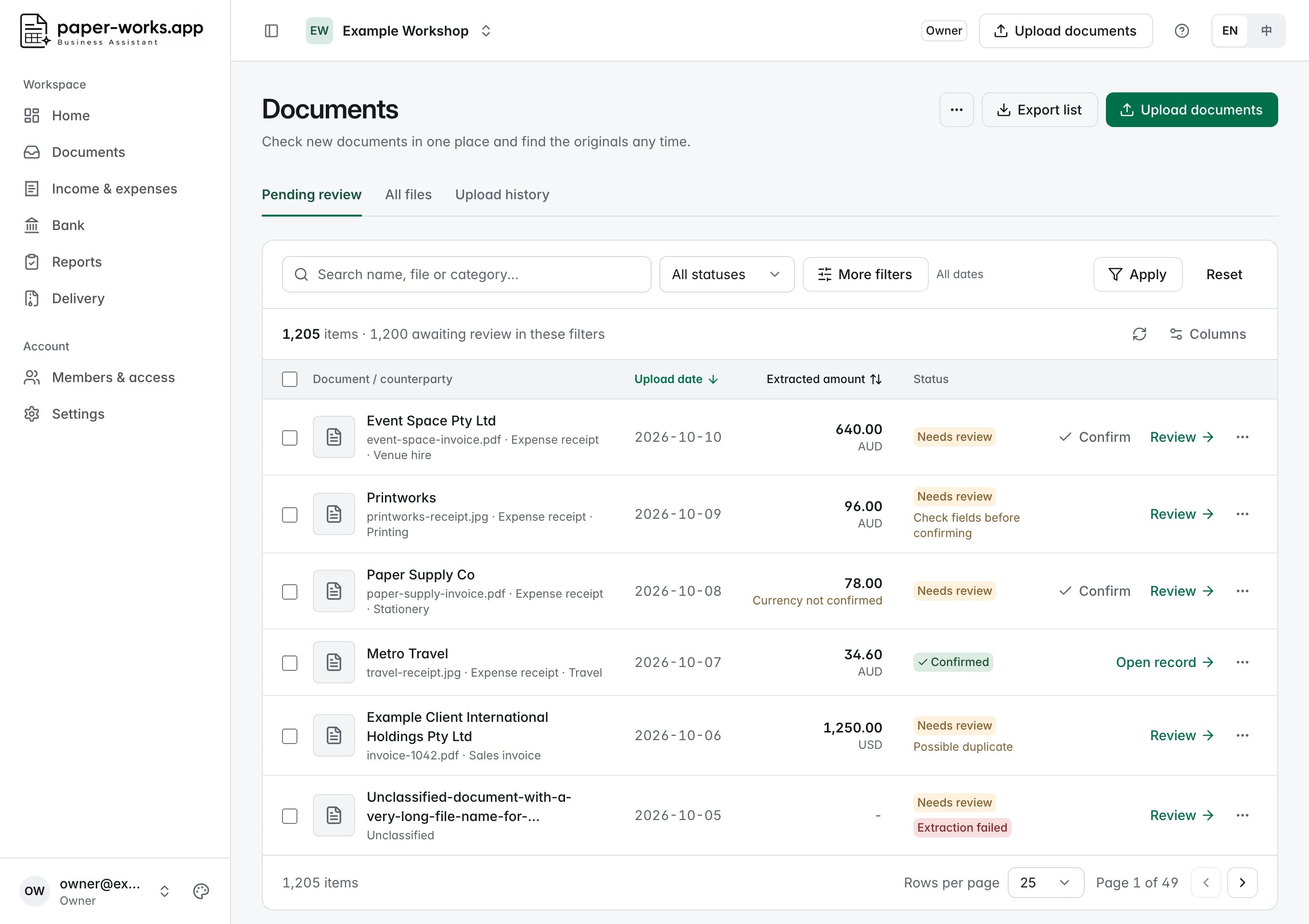The width and height of the screenshot is (1309, 924).
Task: Open row menu for Printworks
Action: pos(1242,514)
